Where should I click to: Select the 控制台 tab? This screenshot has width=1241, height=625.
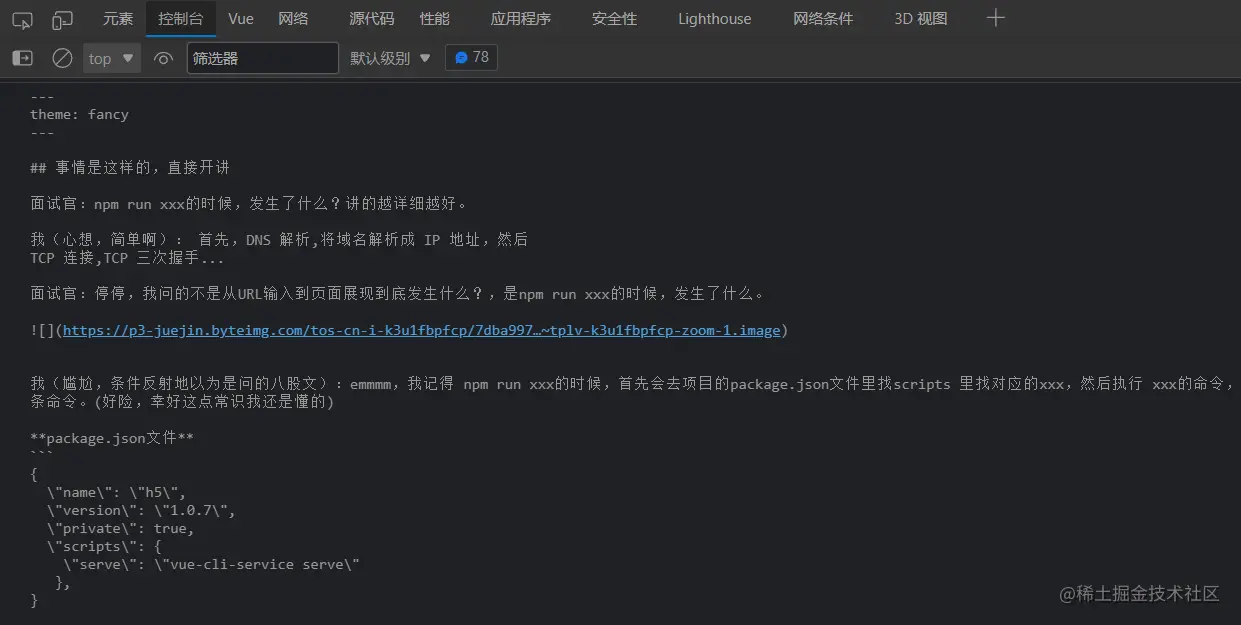pos(181,19)
